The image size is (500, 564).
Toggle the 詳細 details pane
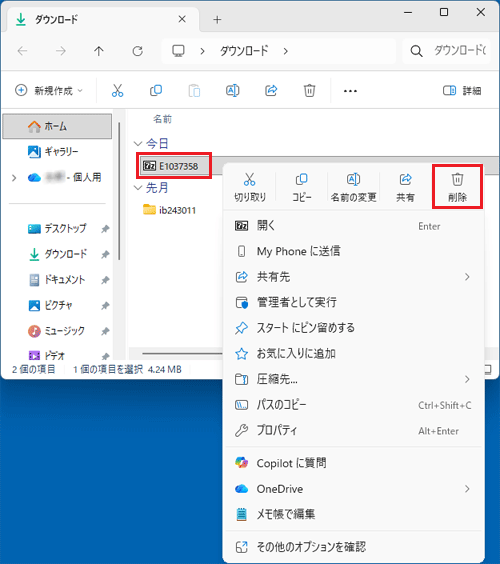coord(462,91)
